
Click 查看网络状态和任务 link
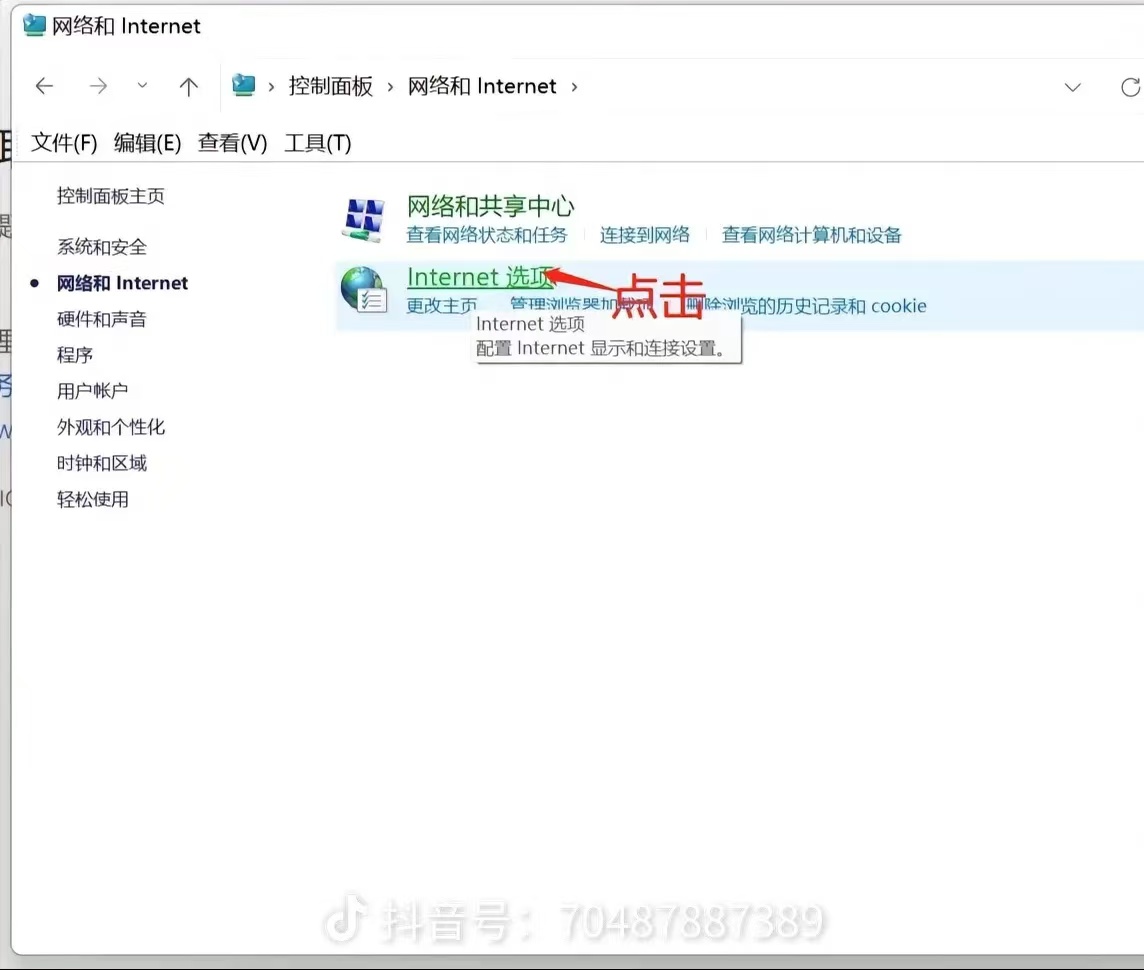click(486, 235)
